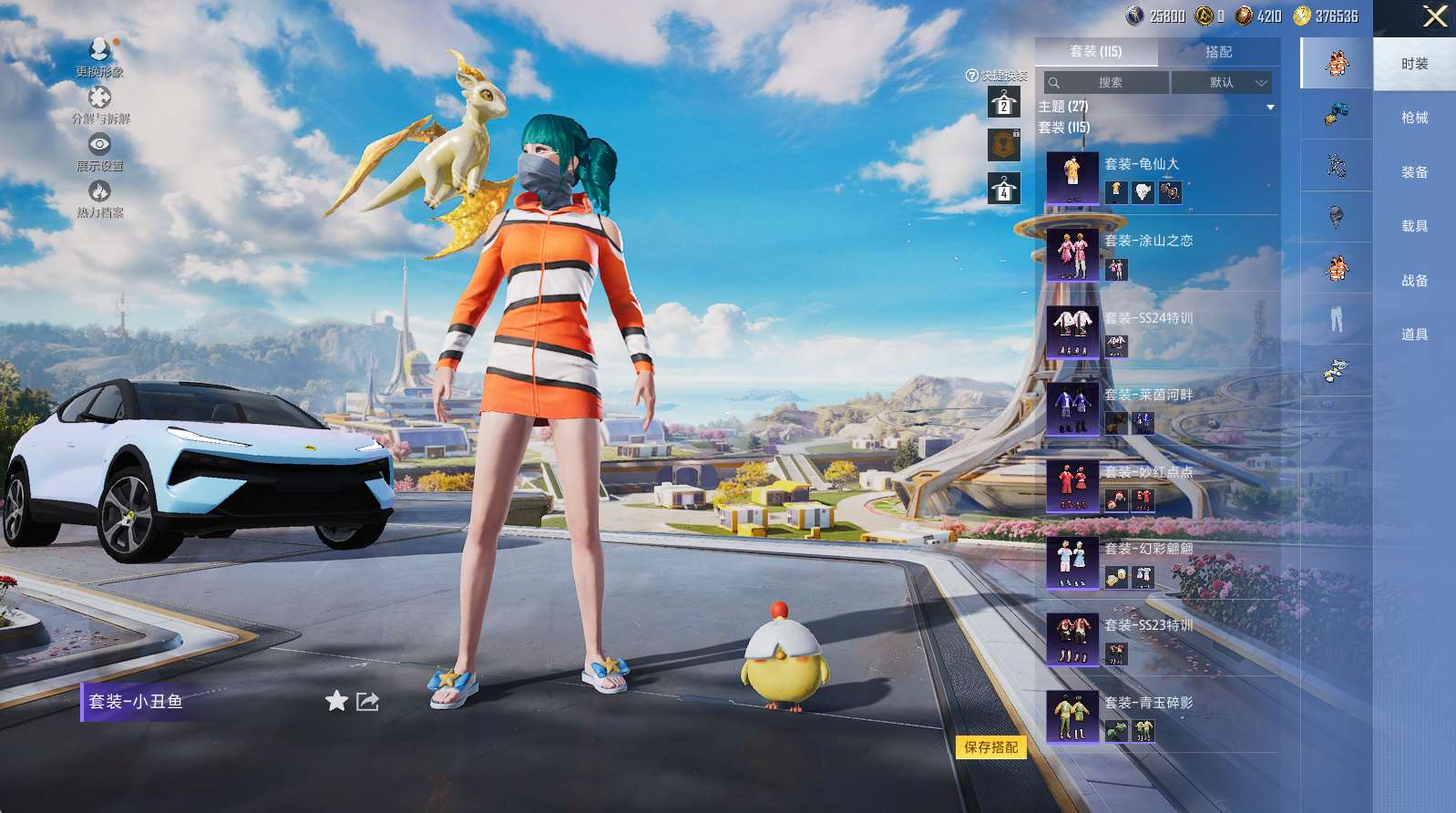Click the 更换形象 avatar icon

coord(99,49)
